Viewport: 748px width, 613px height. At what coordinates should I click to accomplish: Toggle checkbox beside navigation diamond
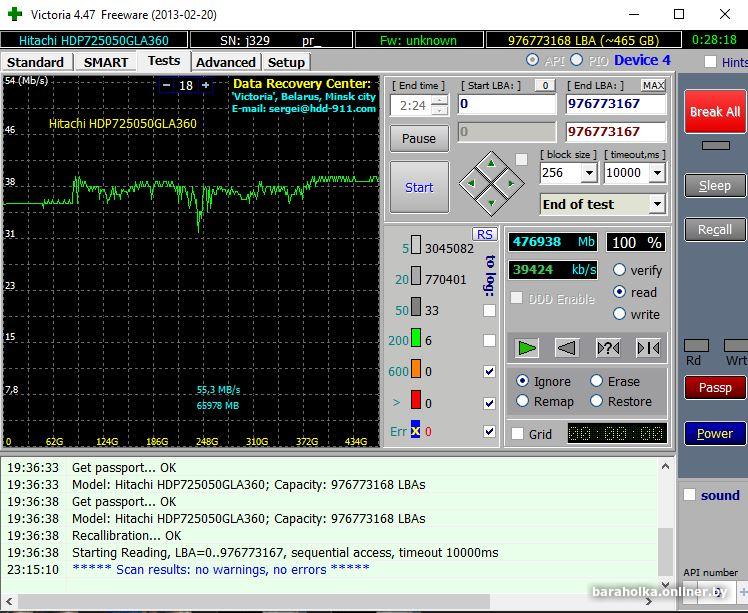point(521,159)
